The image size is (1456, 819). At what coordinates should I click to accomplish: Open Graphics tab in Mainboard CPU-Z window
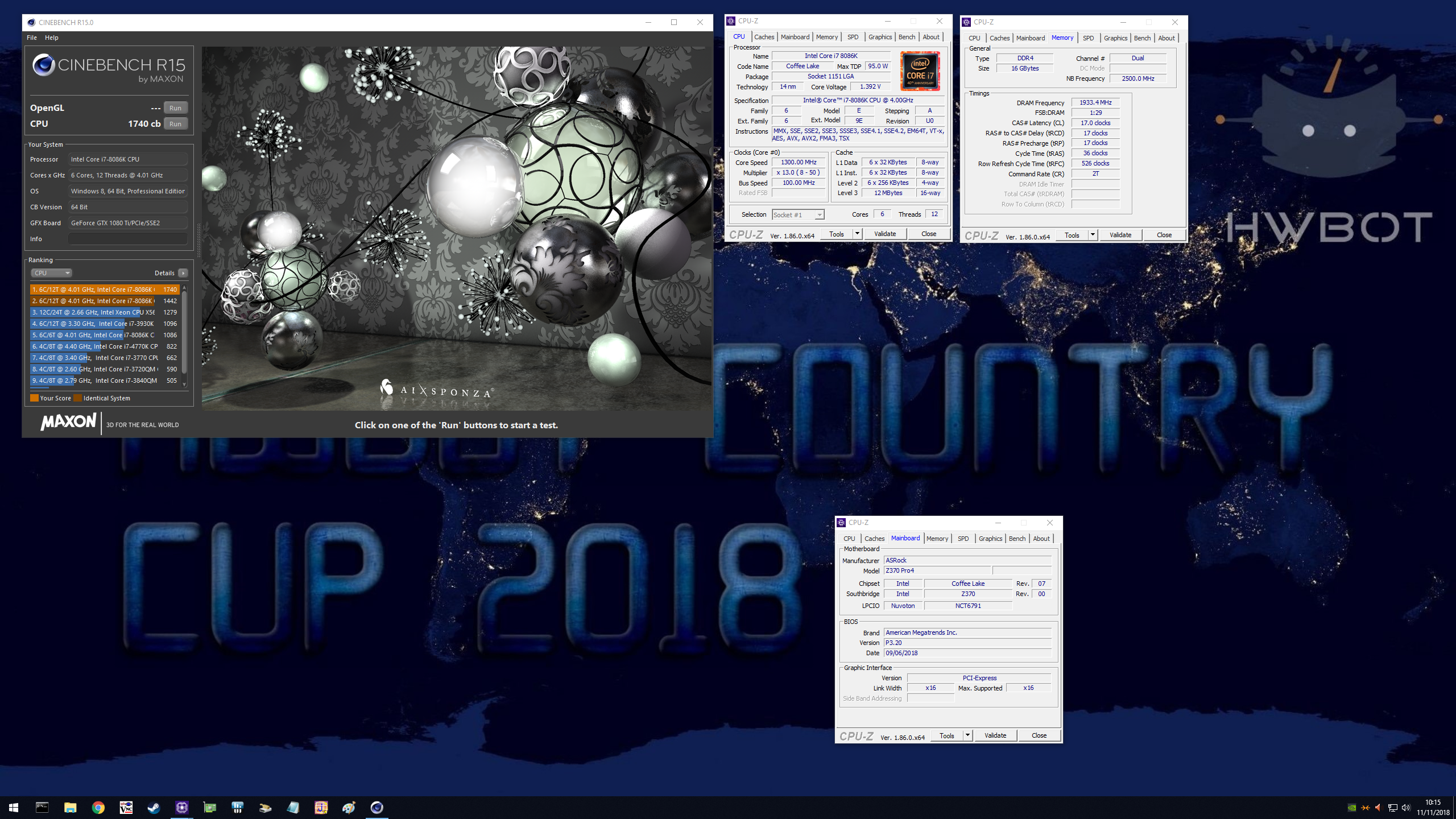(x=990, y=539)
